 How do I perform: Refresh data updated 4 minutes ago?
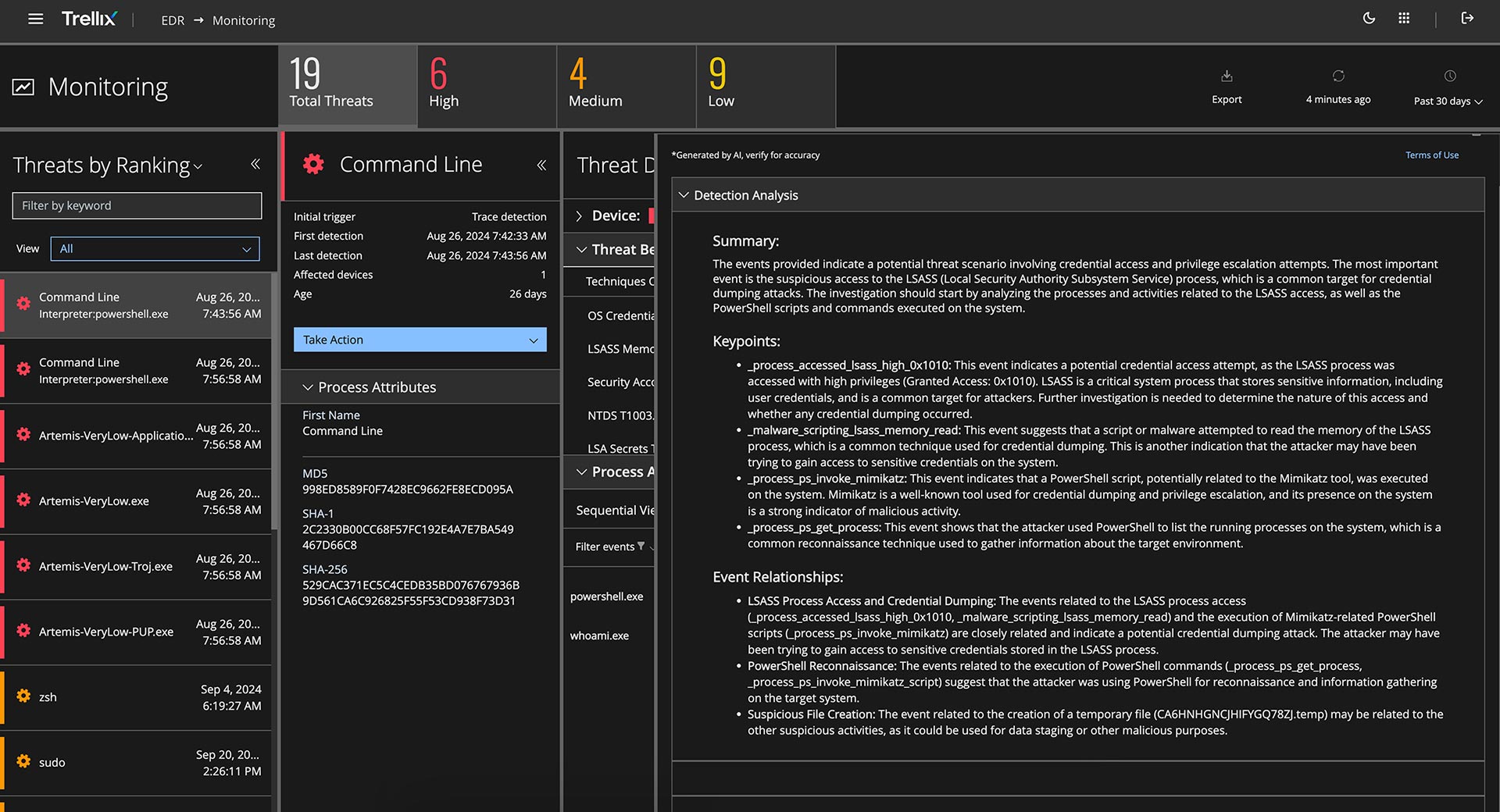click(1338, 77)
